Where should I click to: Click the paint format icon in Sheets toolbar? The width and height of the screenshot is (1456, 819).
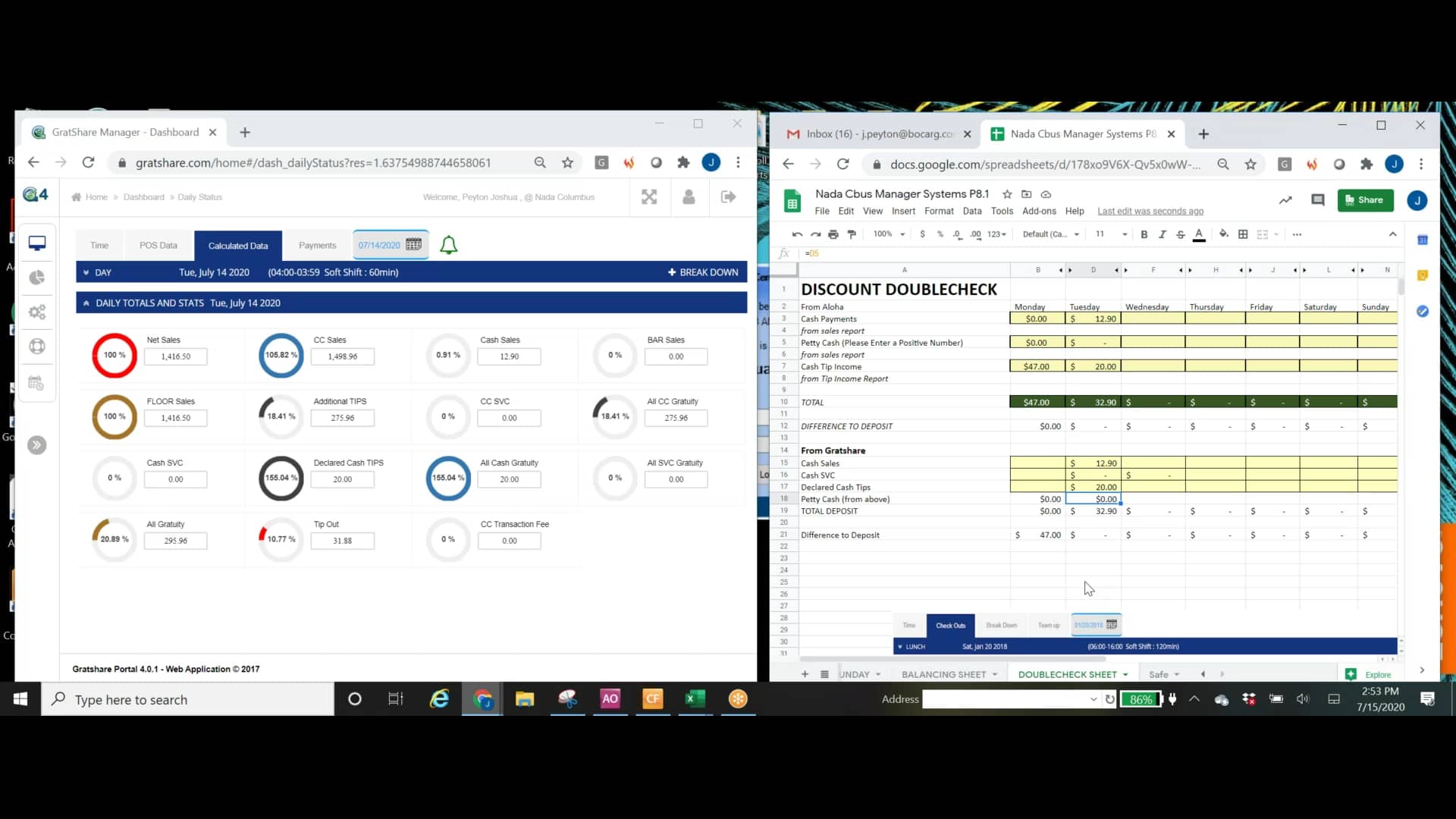pos(852,234)
